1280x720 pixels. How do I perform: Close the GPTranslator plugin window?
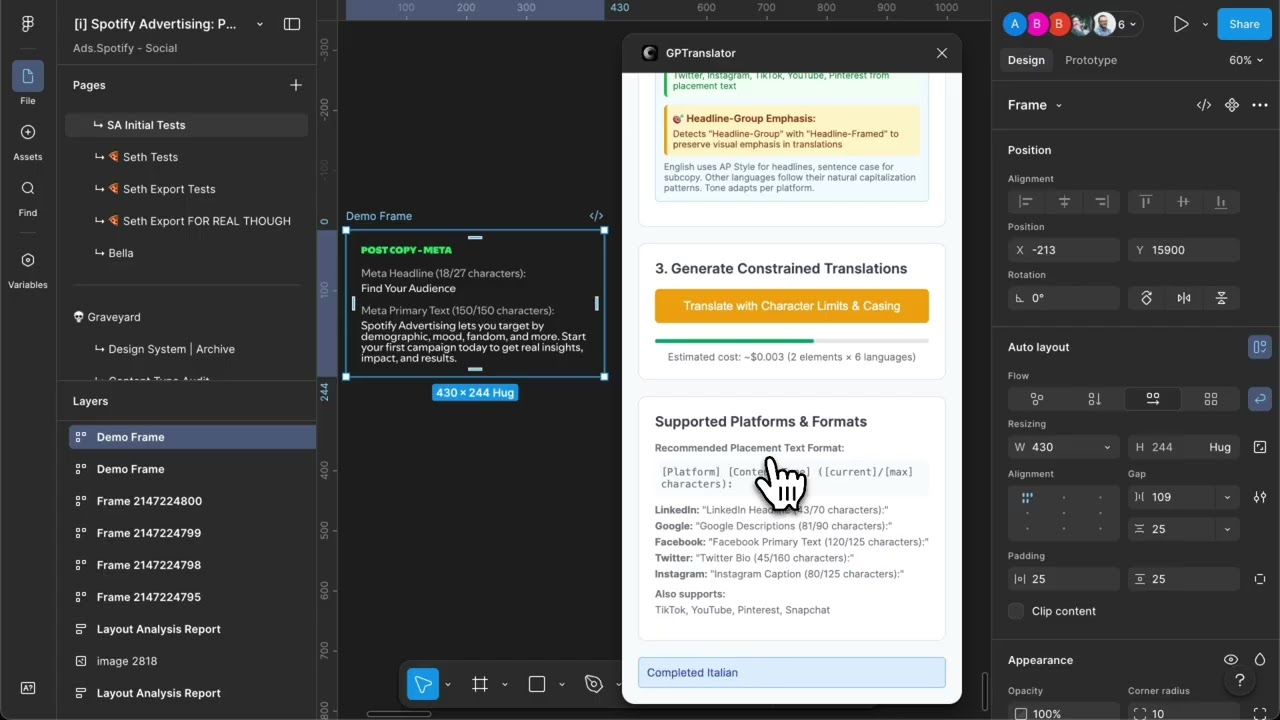941,53
